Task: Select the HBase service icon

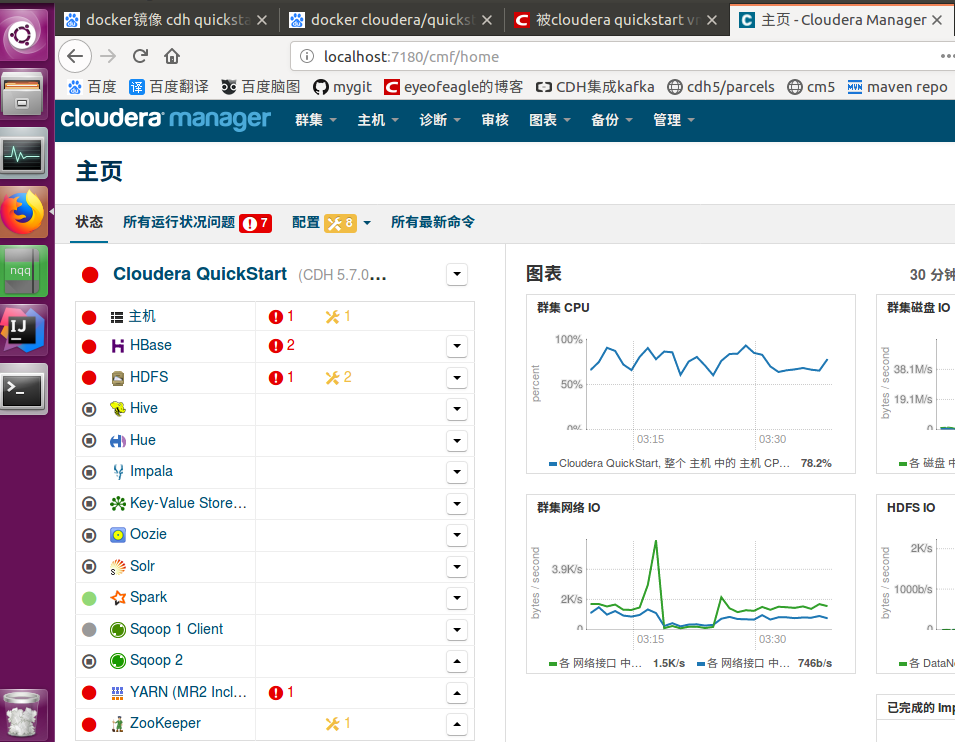Action: pos(117,346)
